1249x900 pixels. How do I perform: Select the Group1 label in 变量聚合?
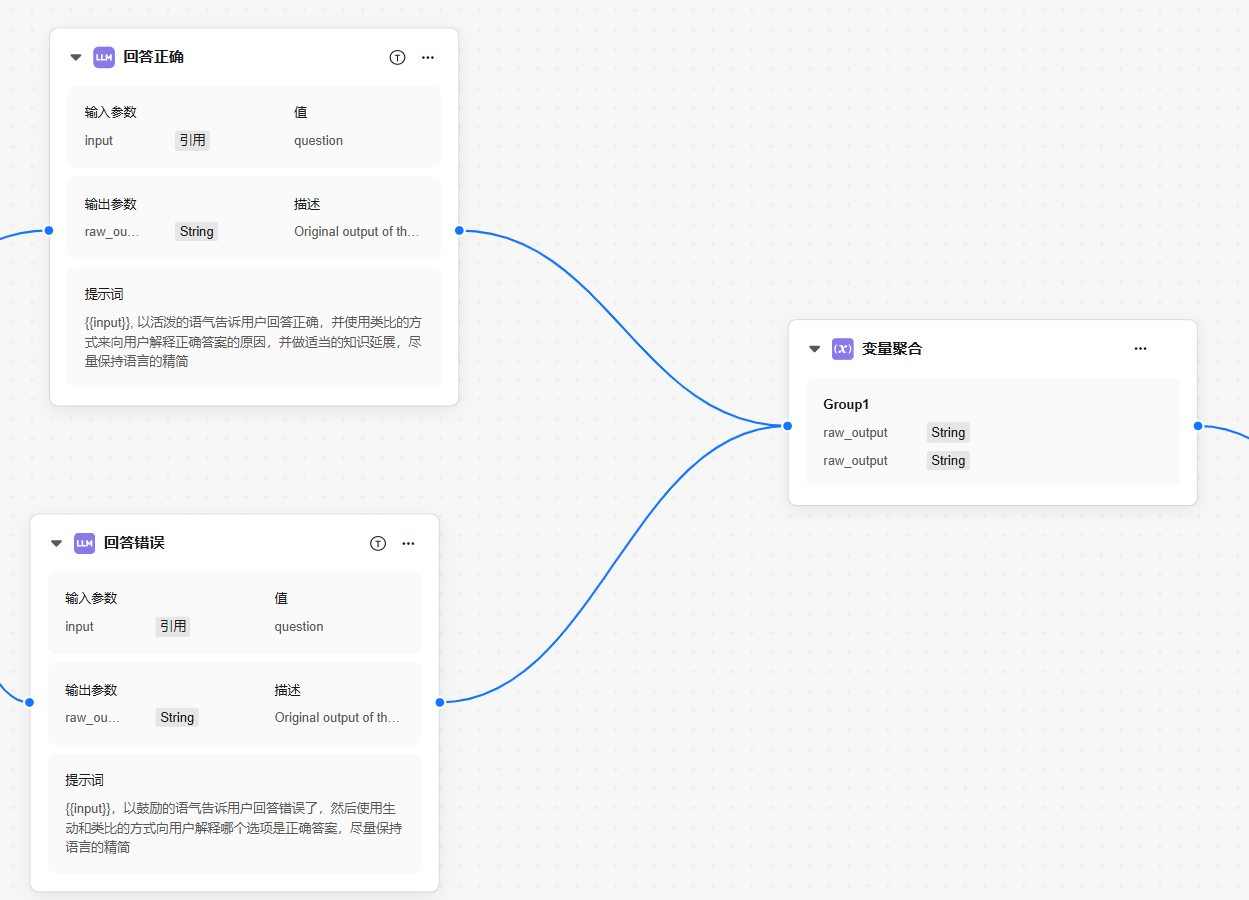coord(846,404)
